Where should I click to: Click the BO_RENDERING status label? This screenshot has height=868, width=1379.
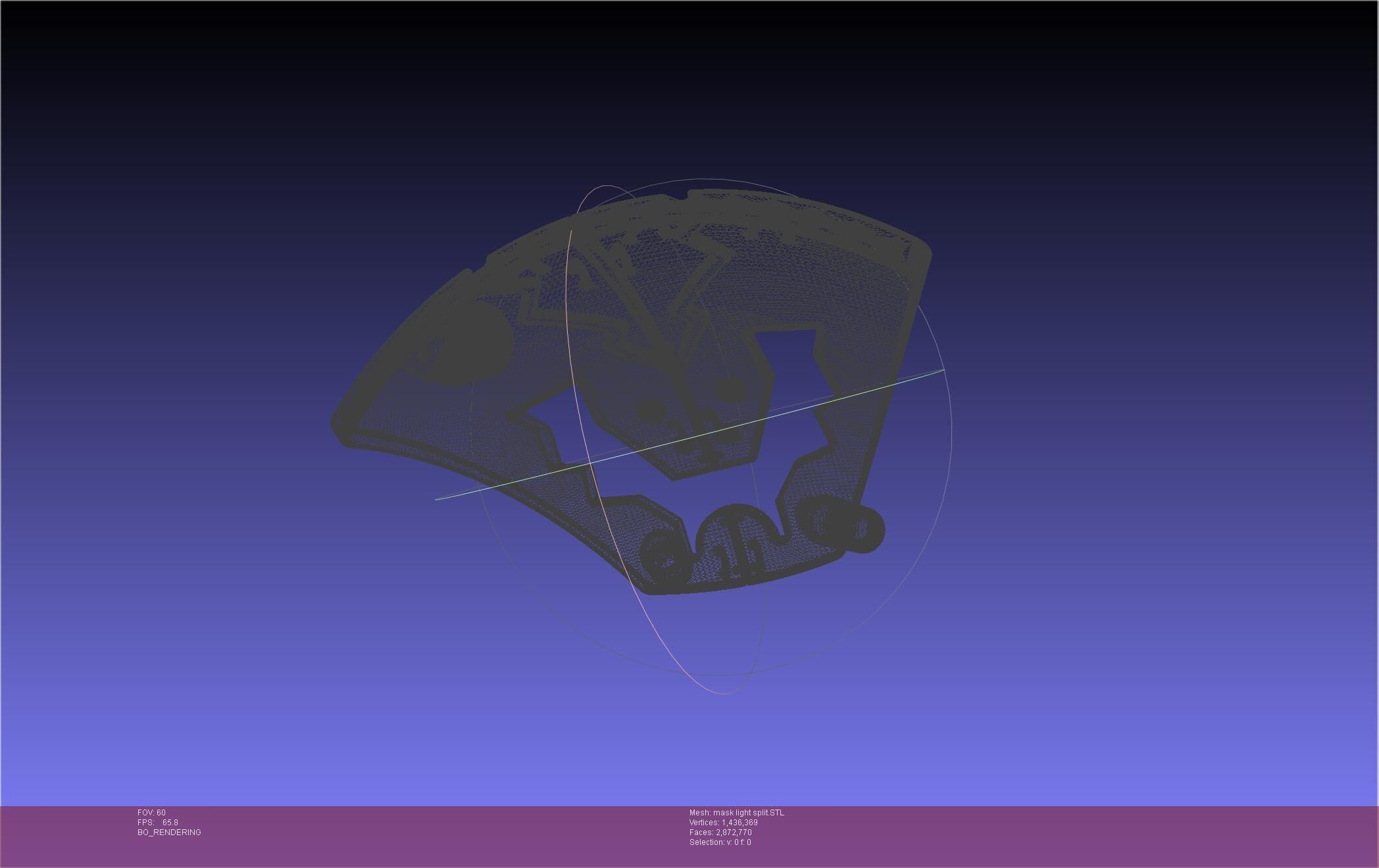coord(169,832)
